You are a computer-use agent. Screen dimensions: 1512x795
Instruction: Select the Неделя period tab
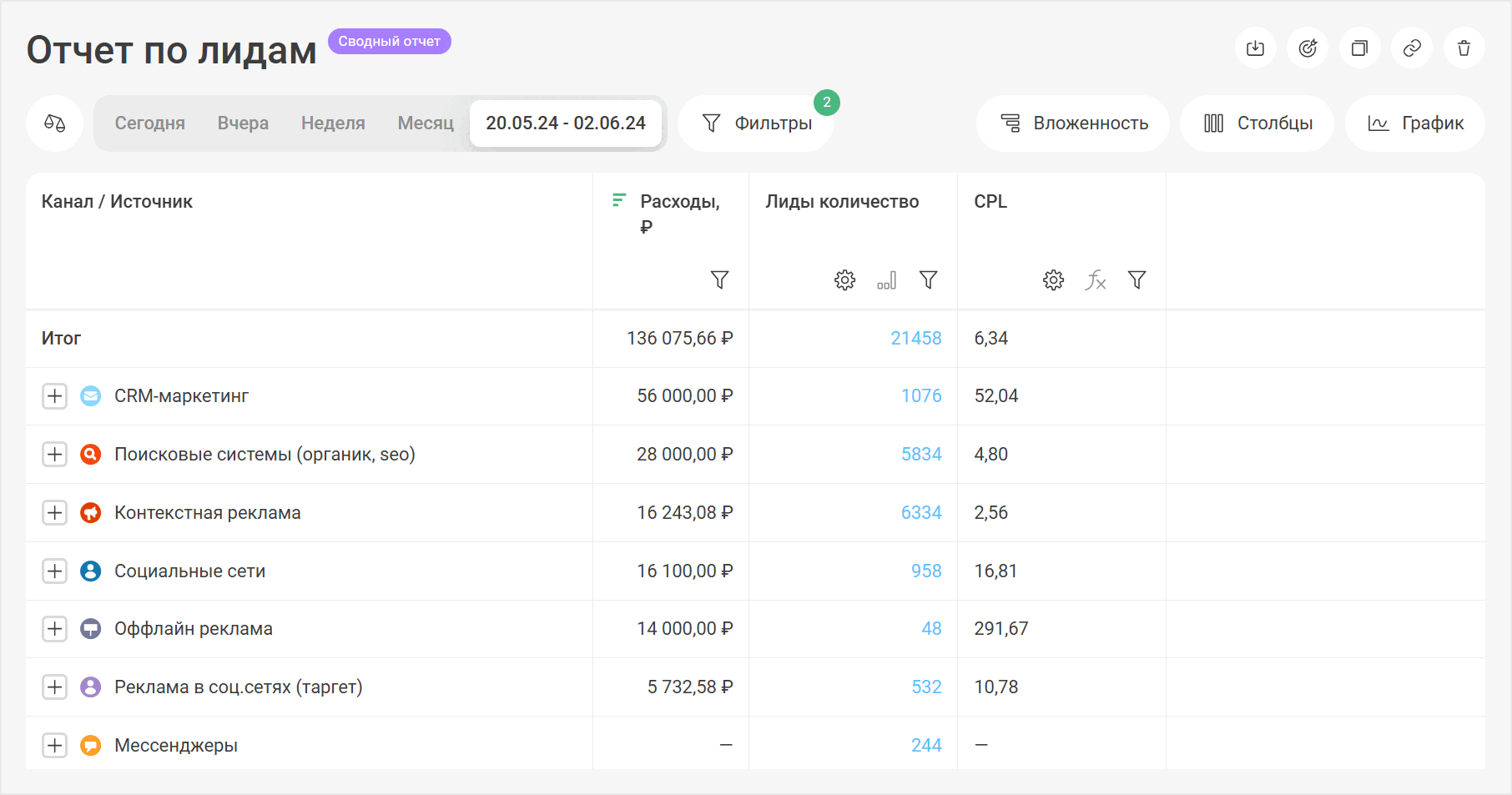(333, 123)
